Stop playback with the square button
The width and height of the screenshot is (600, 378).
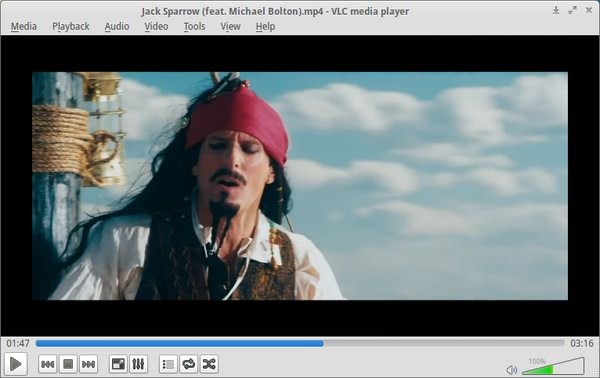click(68, 364)
